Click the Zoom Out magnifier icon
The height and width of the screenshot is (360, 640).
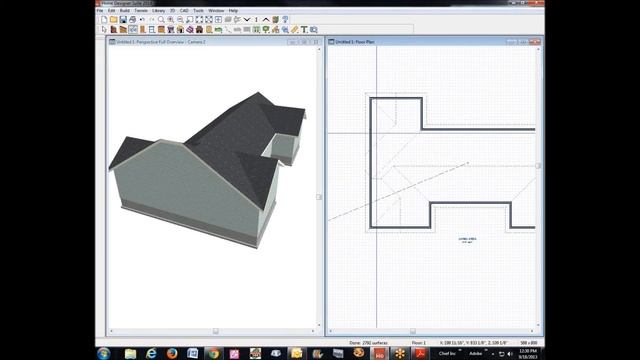tap(180, 20)
